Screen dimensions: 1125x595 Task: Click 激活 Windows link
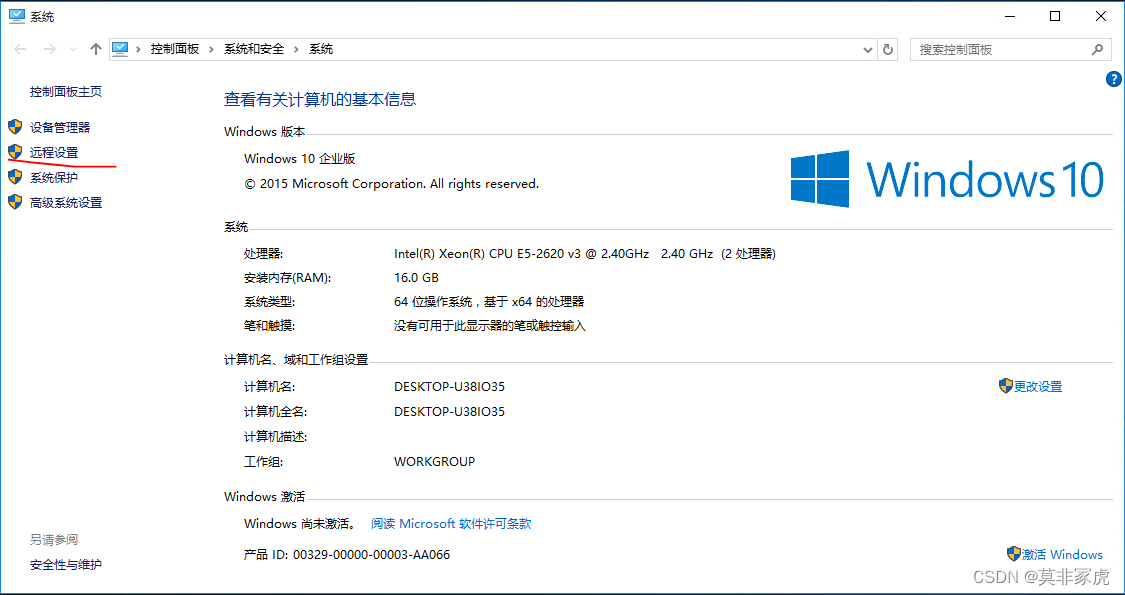(1062, 554)
